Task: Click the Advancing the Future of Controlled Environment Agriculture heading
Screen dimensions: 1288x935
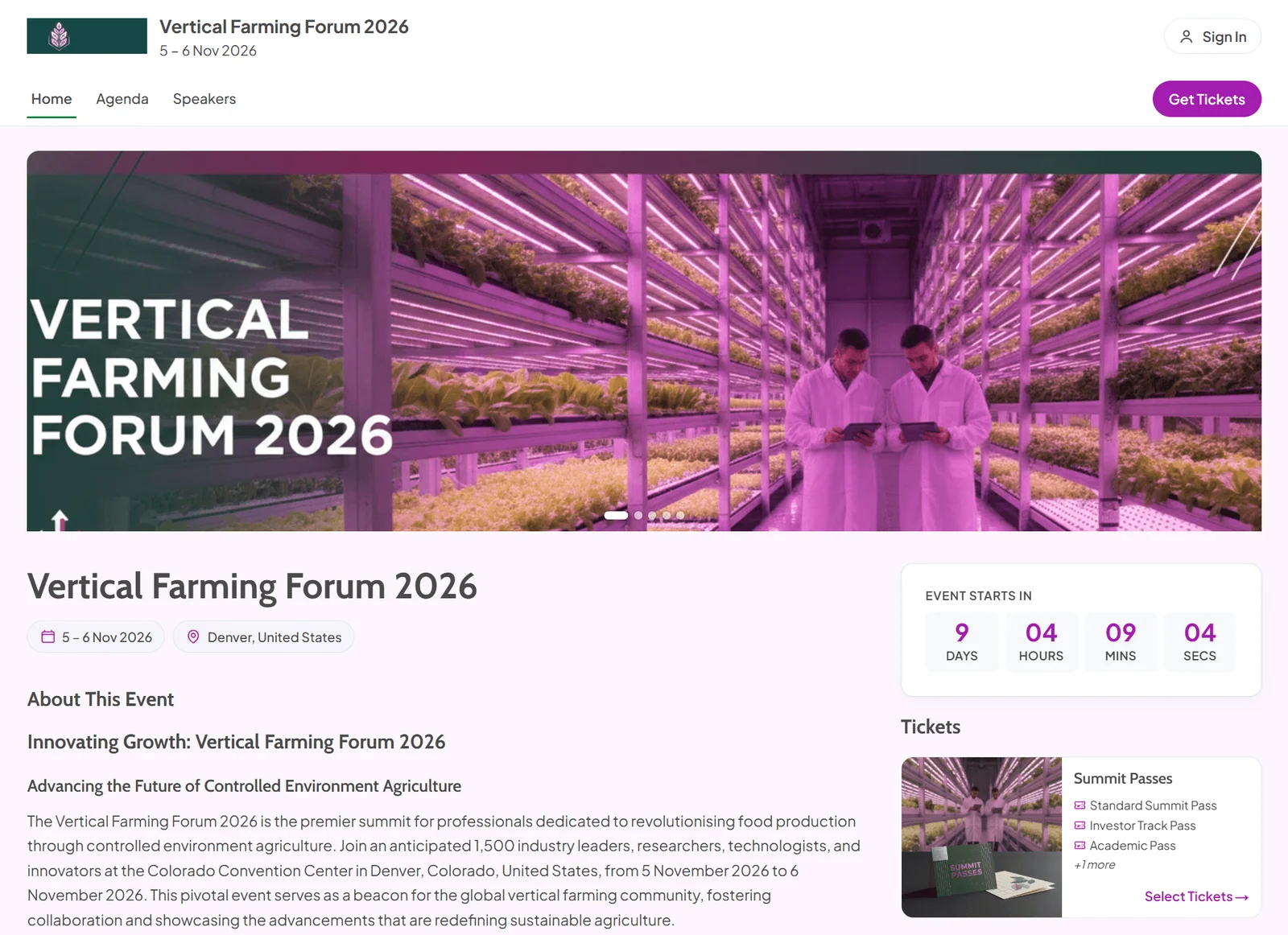Action: 244,786
